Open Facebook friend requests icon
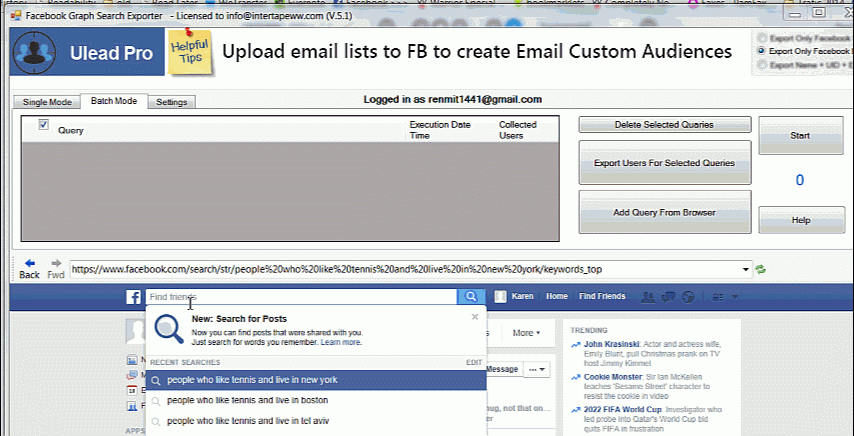 click(x=648, y=297)
